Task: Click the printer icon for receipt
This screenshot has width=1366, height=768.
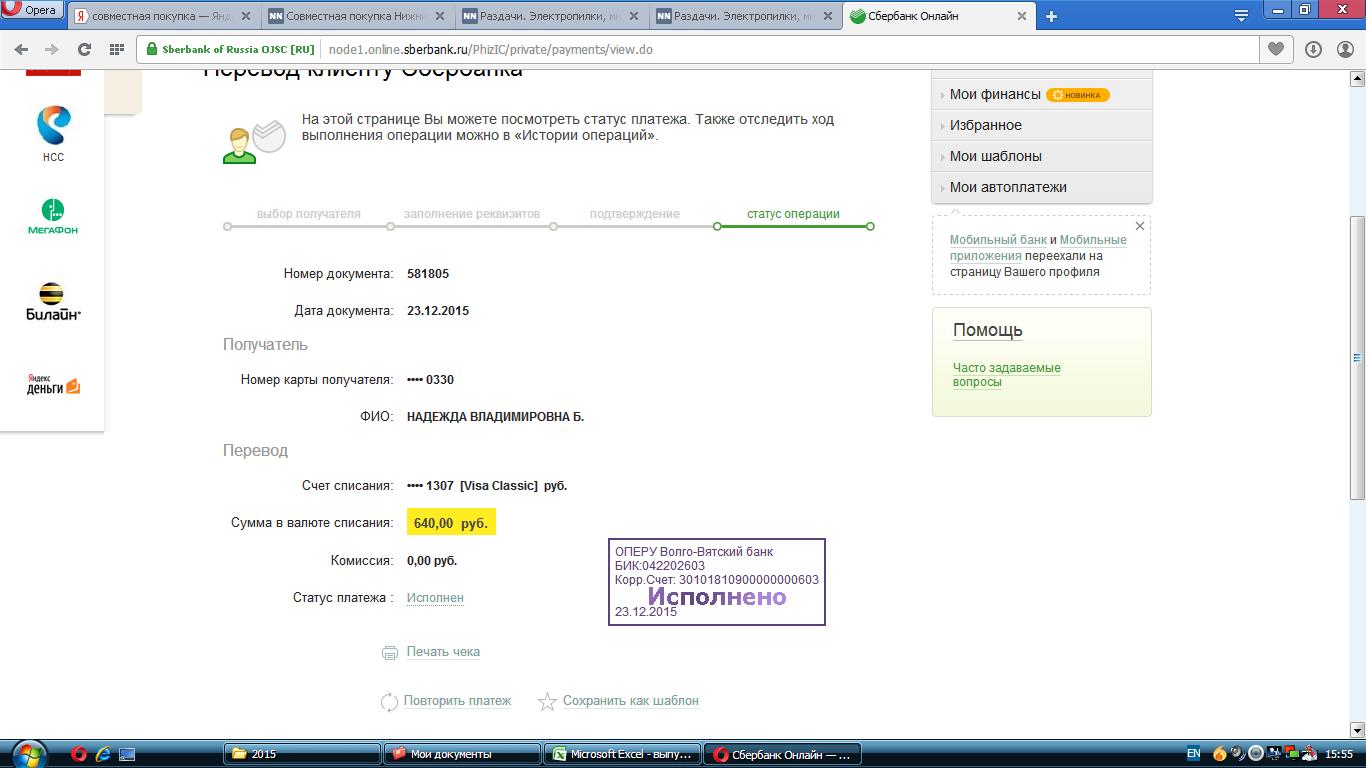Action: pos(390,653)
